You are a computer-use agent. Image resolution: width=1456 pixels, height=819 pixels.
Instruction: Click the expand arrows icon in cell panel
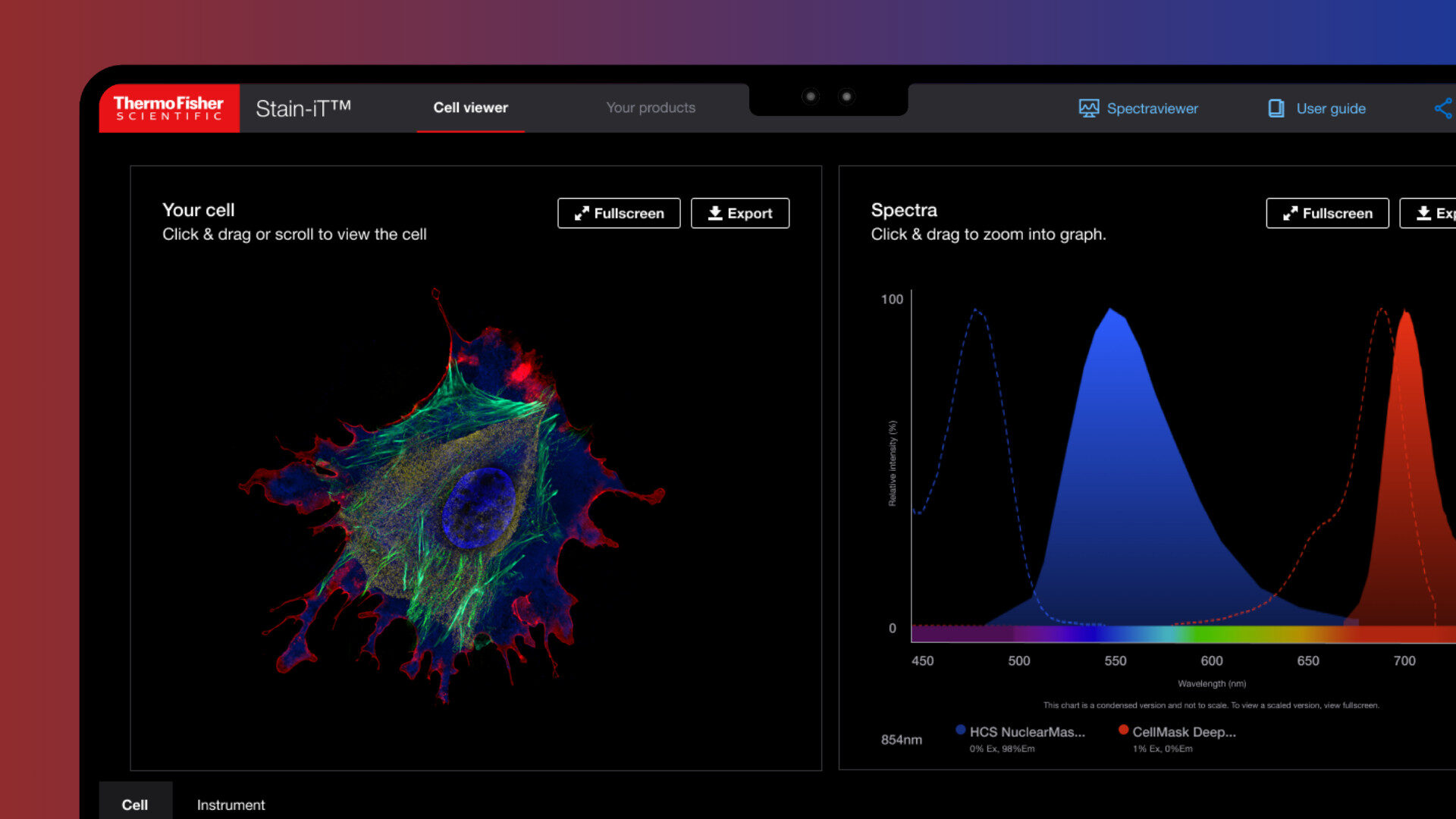pyautogui.click(x=581, y=214)
